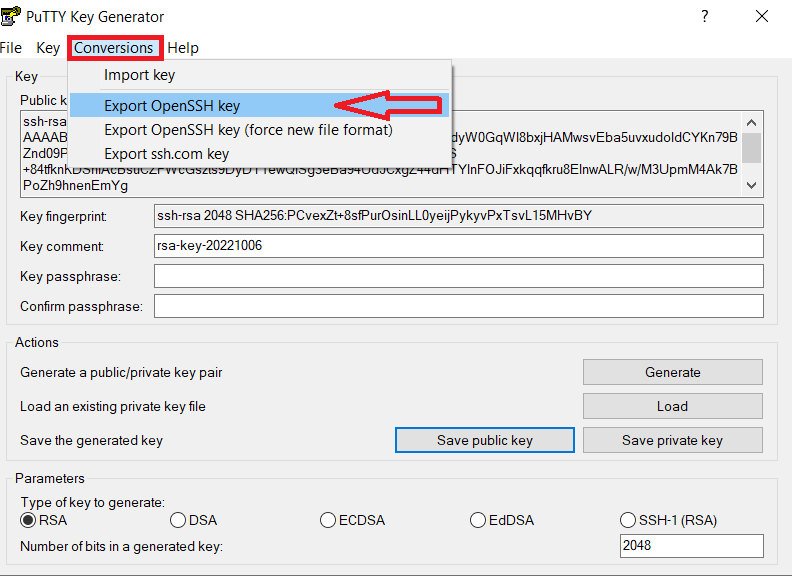Click the public key scrollbar up arrow
Image resolution: width=792 pixels, height=576 pixels.
(x=752, y=122)
